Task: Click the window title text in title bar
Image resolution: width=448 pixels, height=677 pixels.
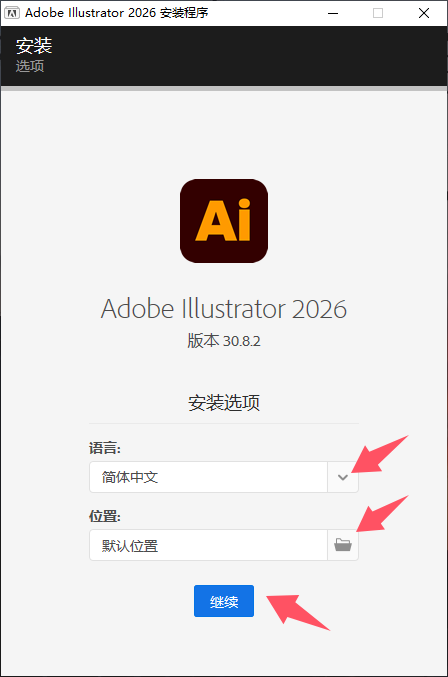Action: tap(117, 13)
